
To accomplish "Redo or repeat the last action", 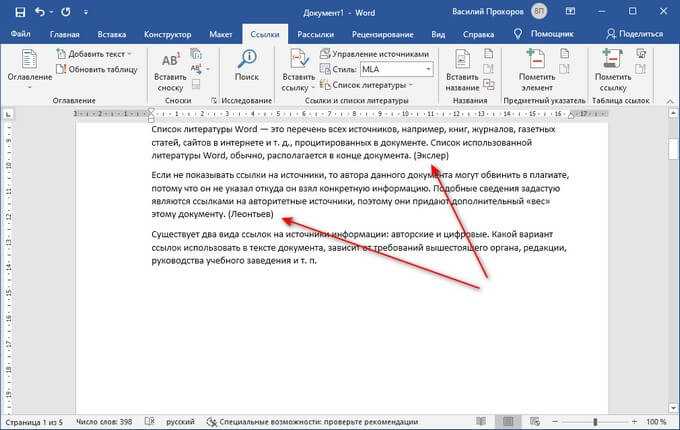I will pos(66,12).
